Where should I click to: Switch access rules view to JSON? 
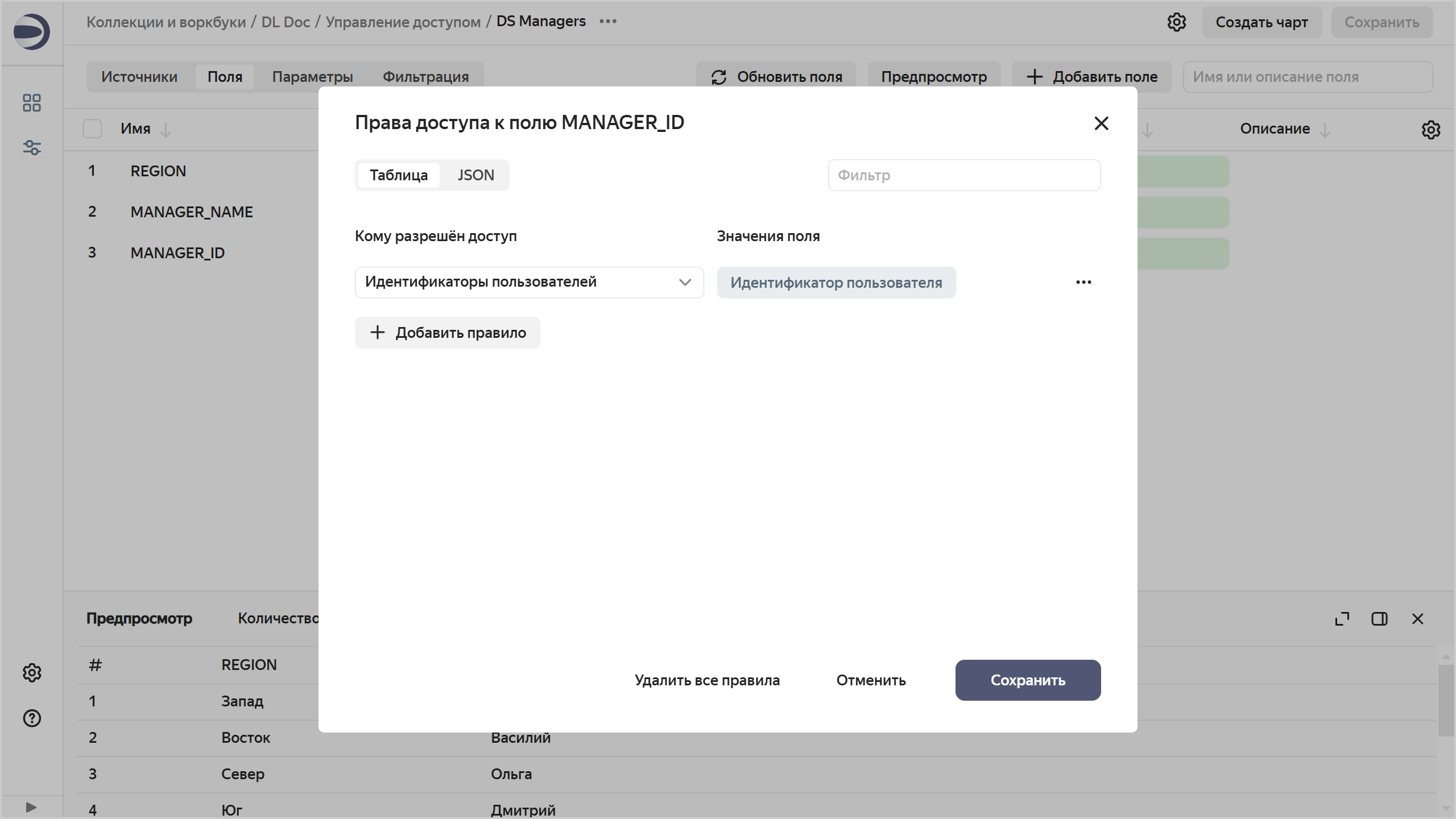475,175
